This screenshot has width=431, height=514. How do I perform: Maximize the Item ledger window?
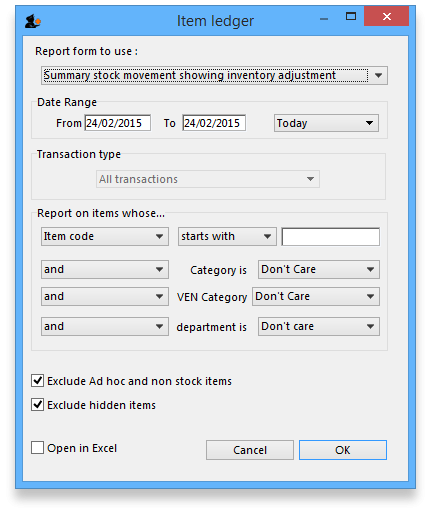351,16
